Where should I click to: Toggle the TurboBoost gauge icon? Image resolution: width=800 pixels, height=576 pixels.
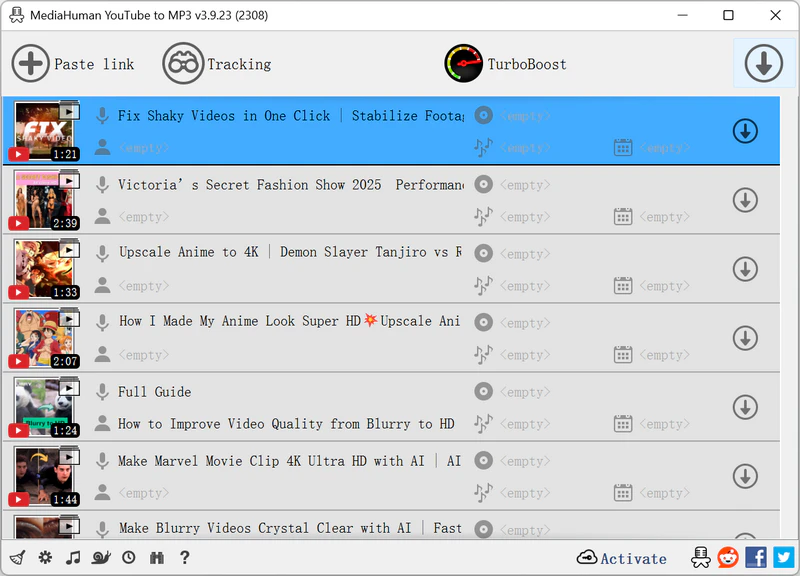(463, 63)
